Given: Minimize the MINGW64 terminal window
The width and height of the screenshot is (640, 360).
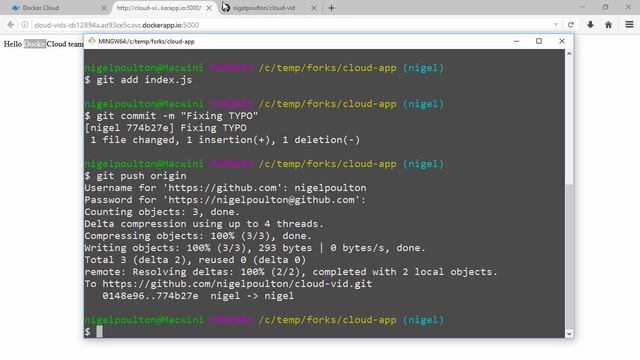Looking at the screenshot, I should click(x=516, y=41).
